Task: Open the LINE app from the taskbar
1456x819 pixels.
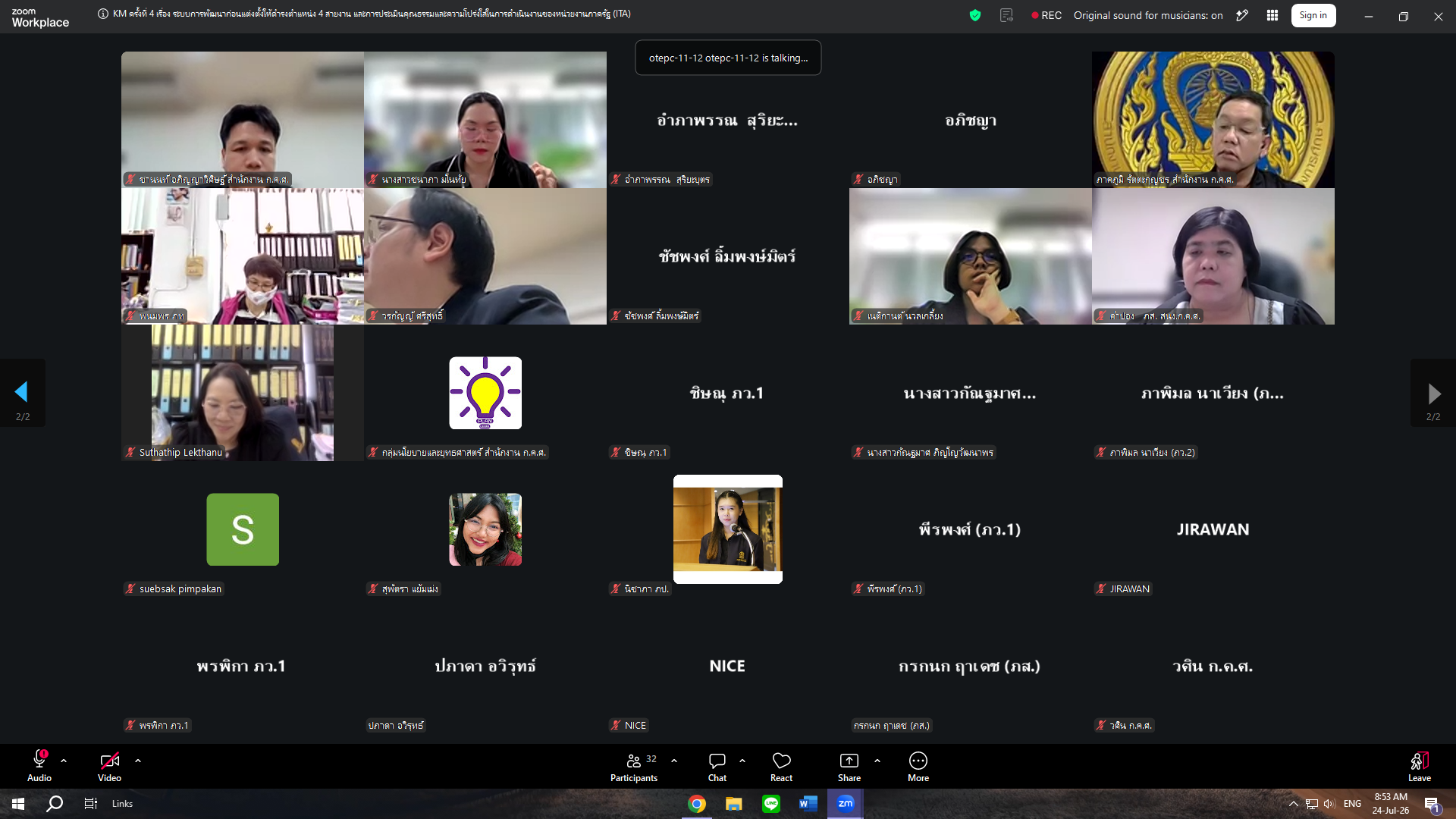Action: 770,804
